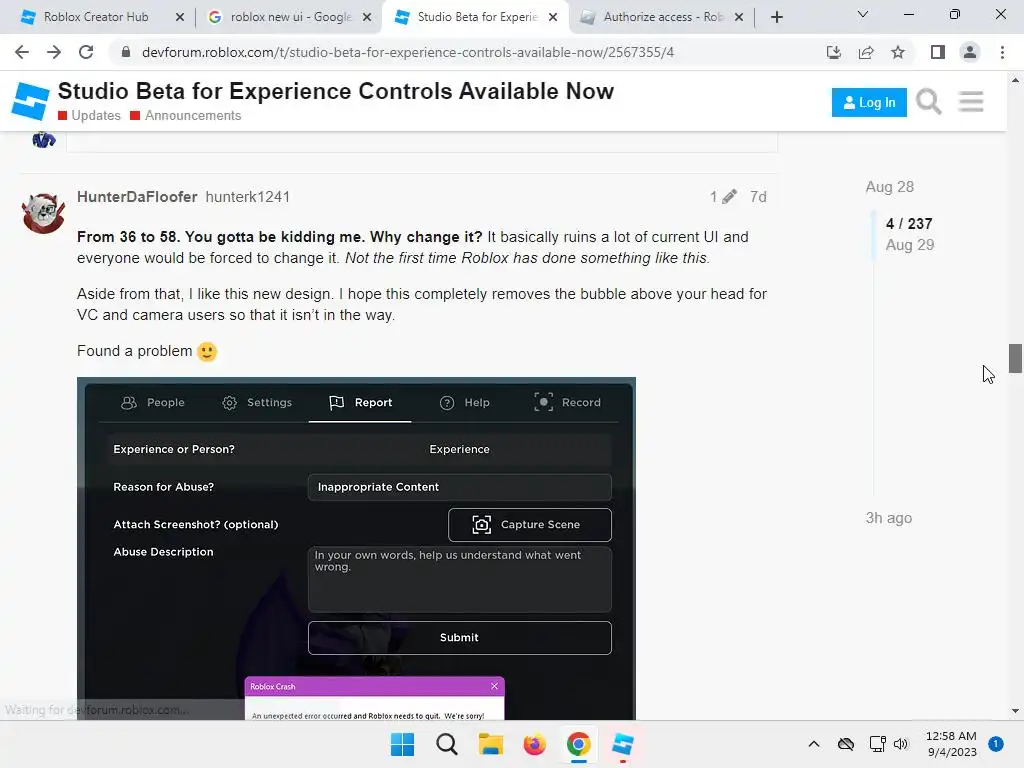Click the Roblox logo in forum header
The width and height of the screenshot is (1024, 768).
(x=31, y=101)
